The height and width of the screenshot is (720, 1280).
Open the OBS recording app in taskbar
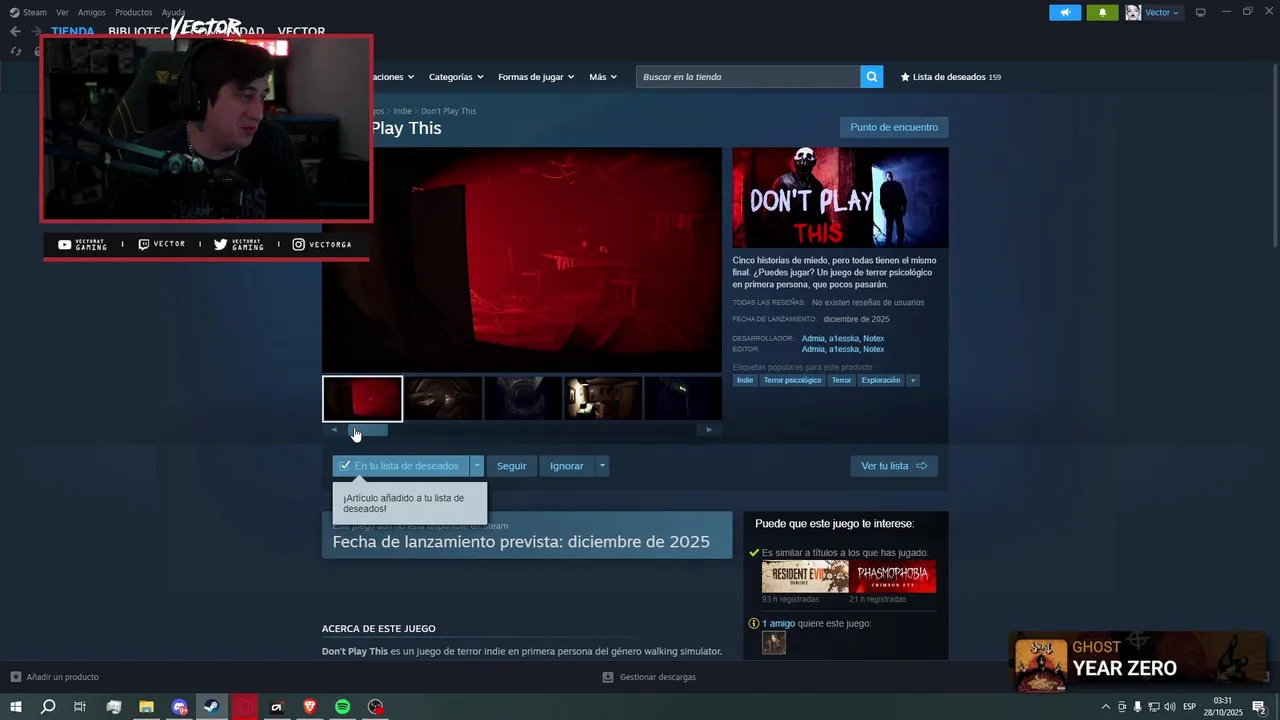tap(375, 707)
